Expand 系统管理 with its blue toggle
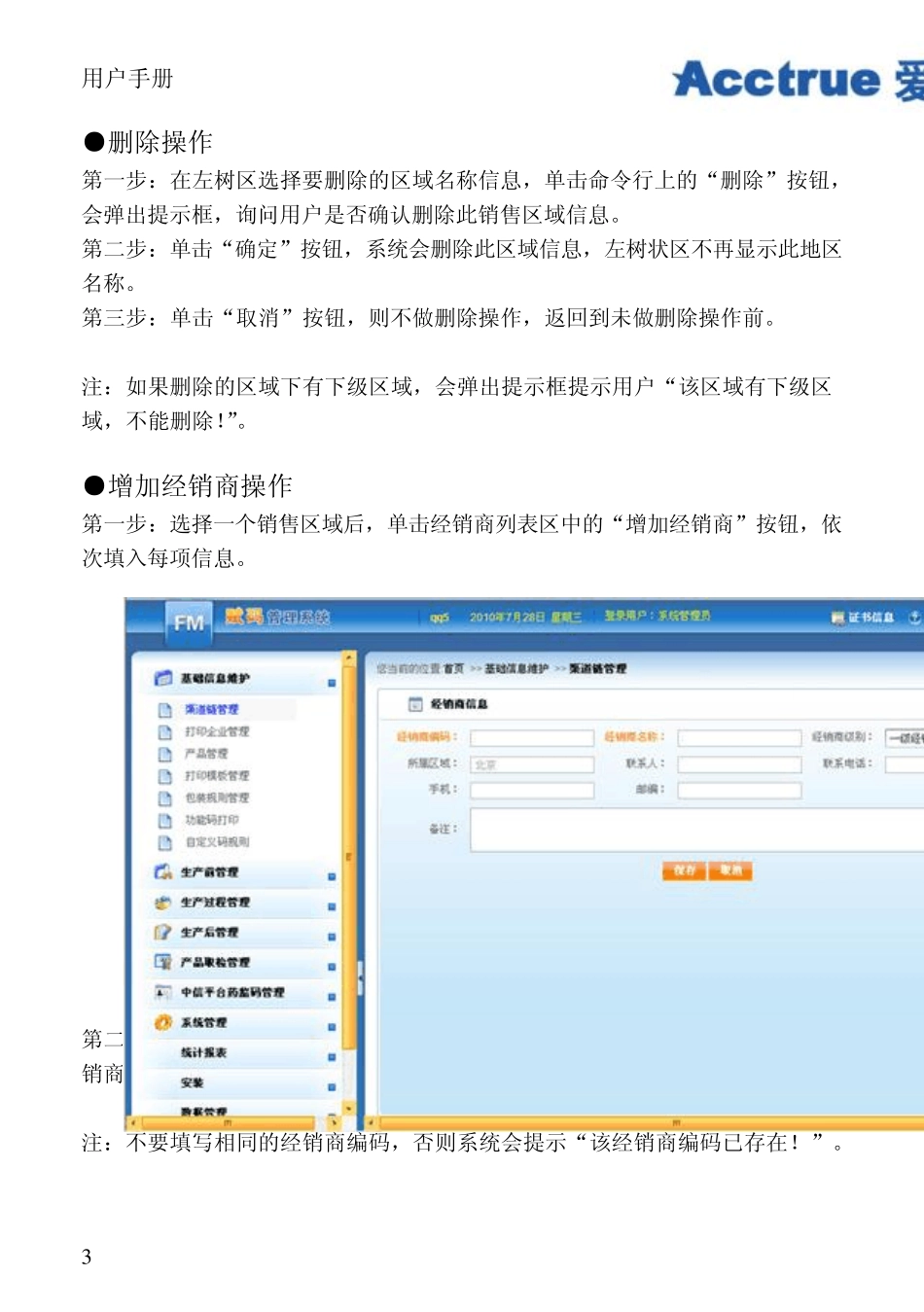 tap(332, 1027)
